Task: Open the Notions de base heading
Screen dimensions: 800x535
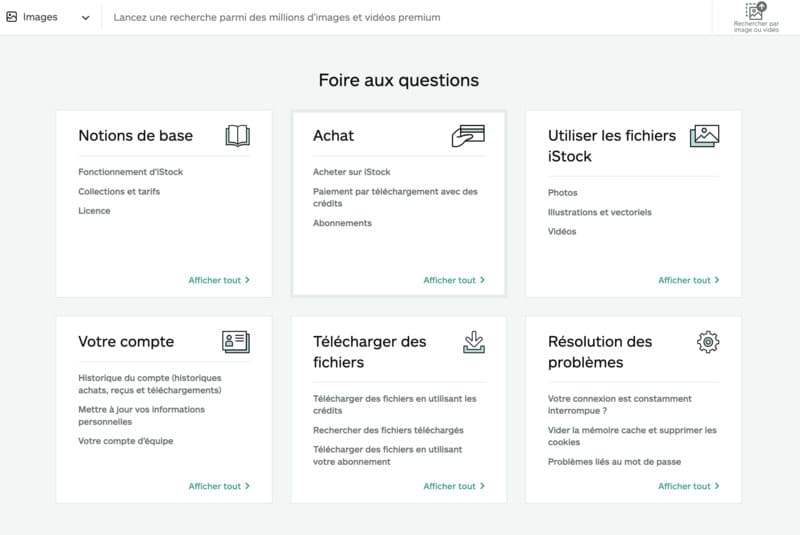Action: click(136, 136)
